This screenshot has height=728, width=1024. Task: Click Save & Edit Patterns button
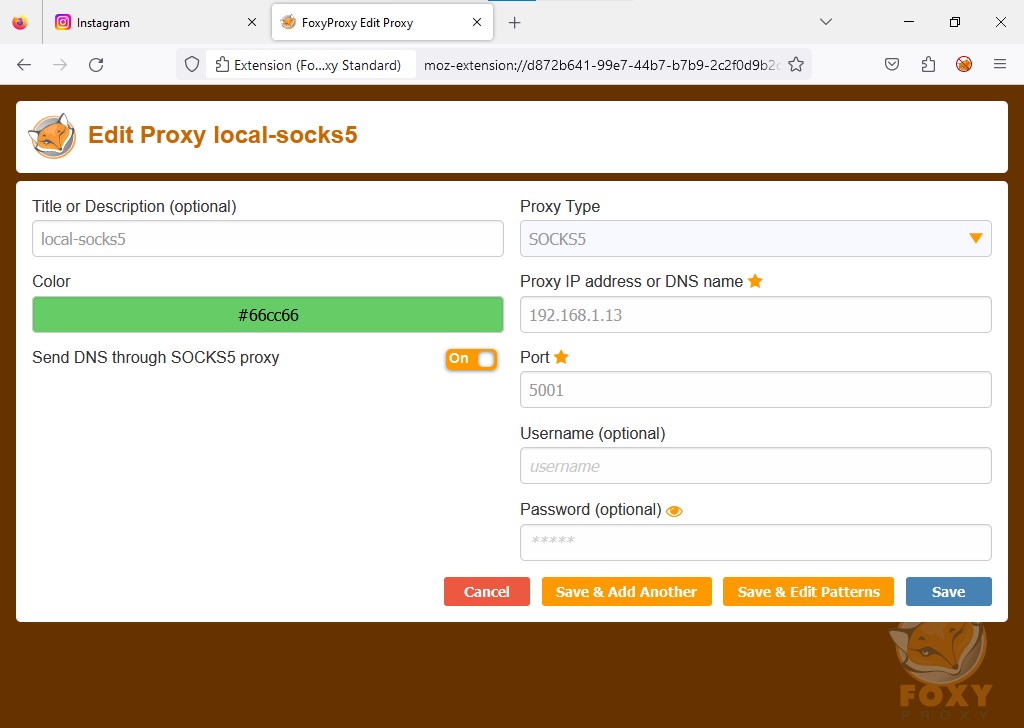pyautogui.click(x=808, y=592)
